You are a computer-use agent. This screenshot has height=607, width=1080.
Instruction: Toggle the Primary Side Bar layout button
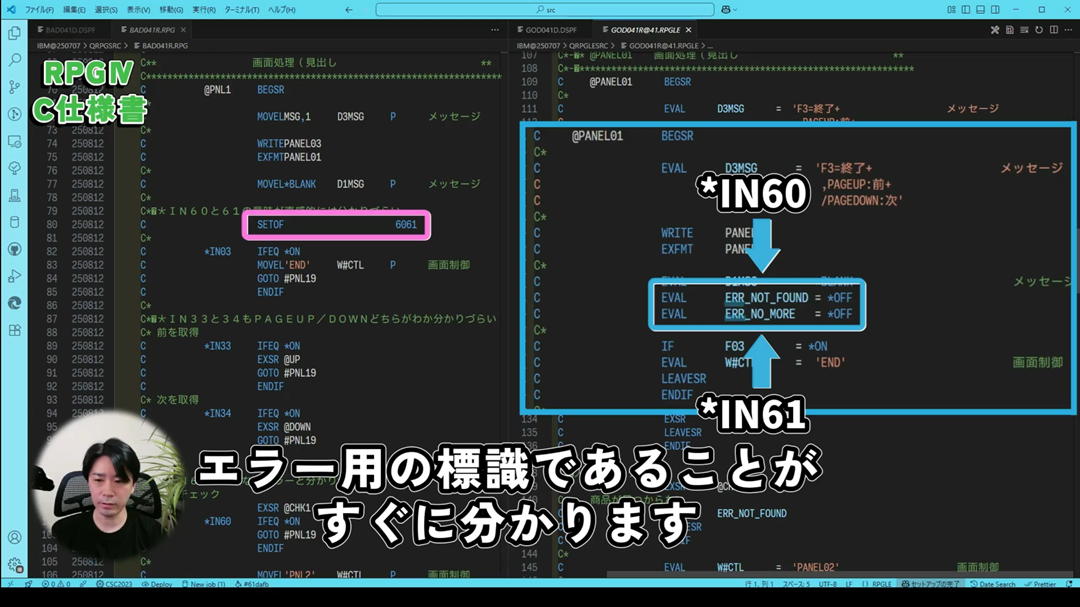coord(965,10)
